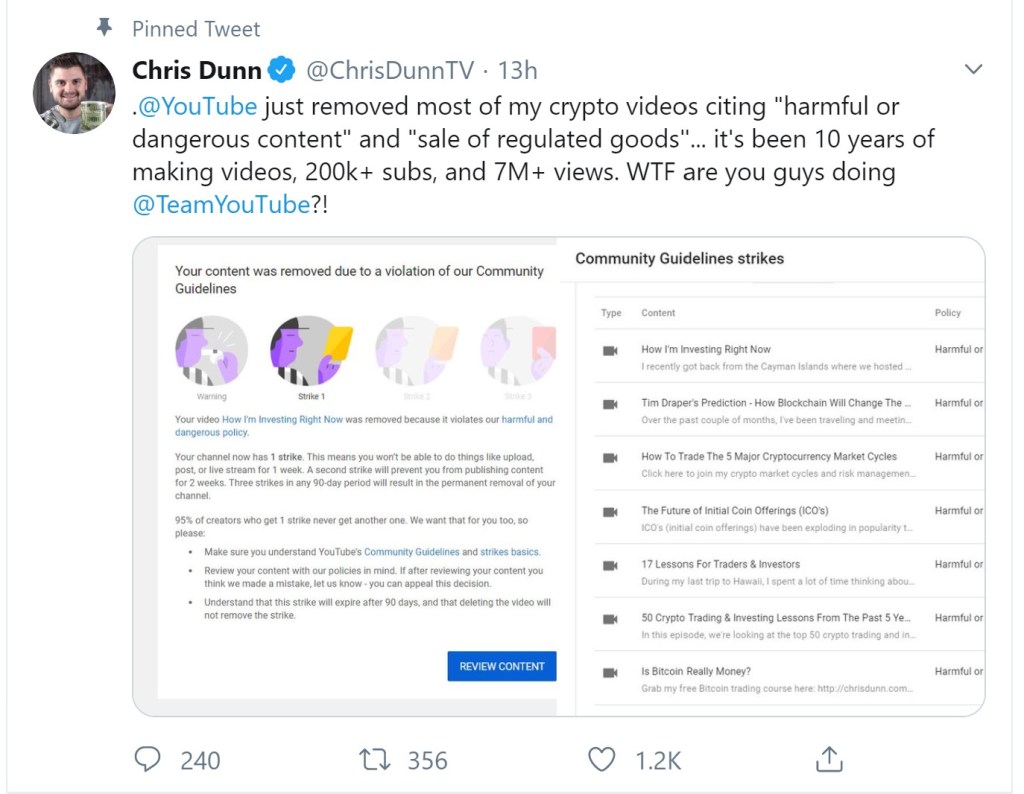
Task: Open the strikes basics link
Action: pos(510,551)
